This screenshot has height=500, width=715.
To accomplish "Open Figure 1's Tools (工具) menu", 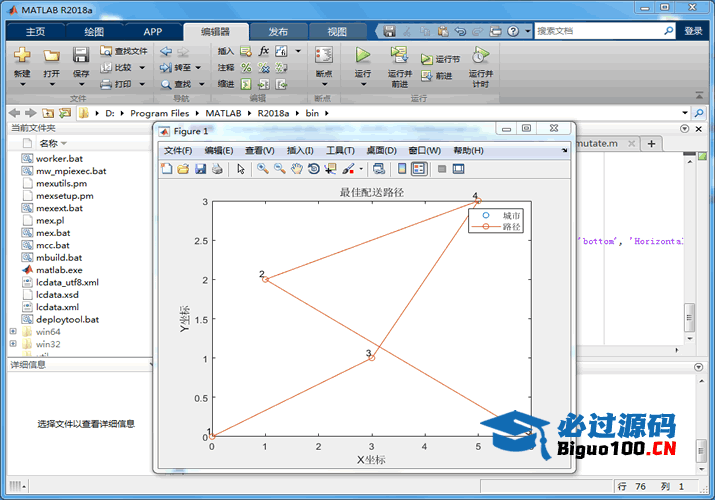I will coord(340,150).
